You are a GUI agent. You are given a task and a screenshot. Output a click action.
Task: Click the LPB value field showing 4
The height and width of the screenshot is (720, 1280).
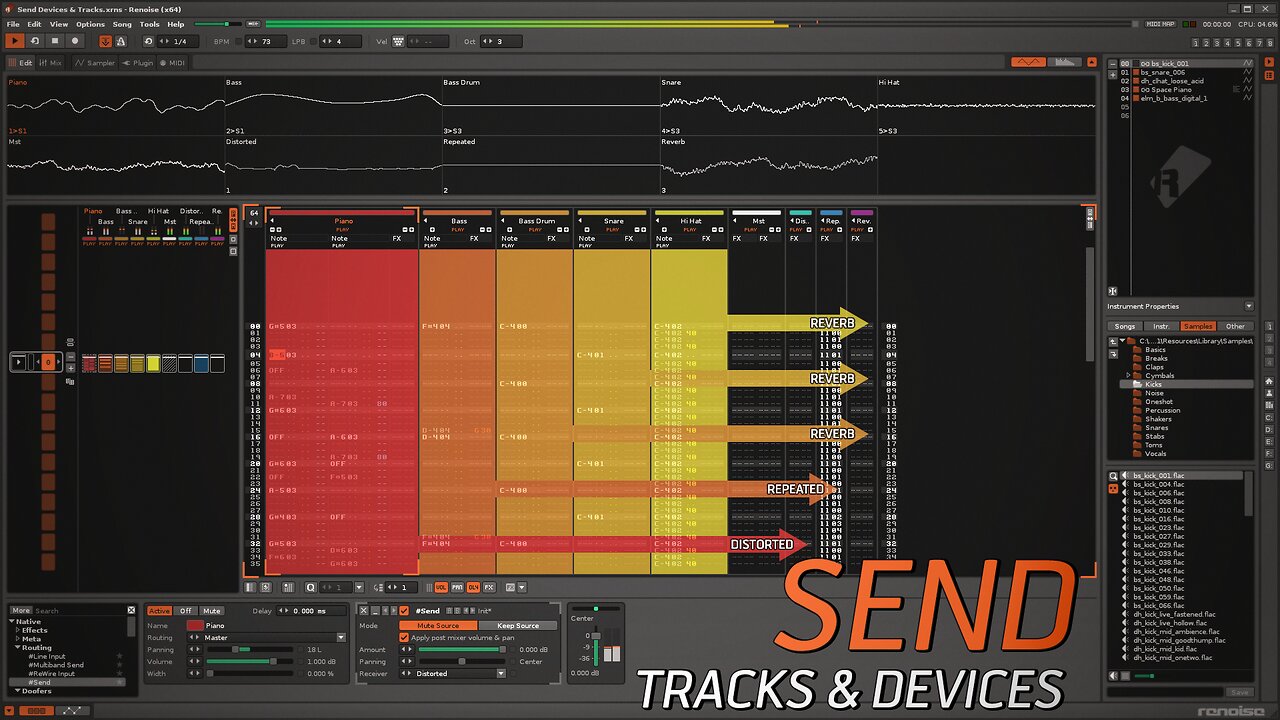(x=343, y=41)
